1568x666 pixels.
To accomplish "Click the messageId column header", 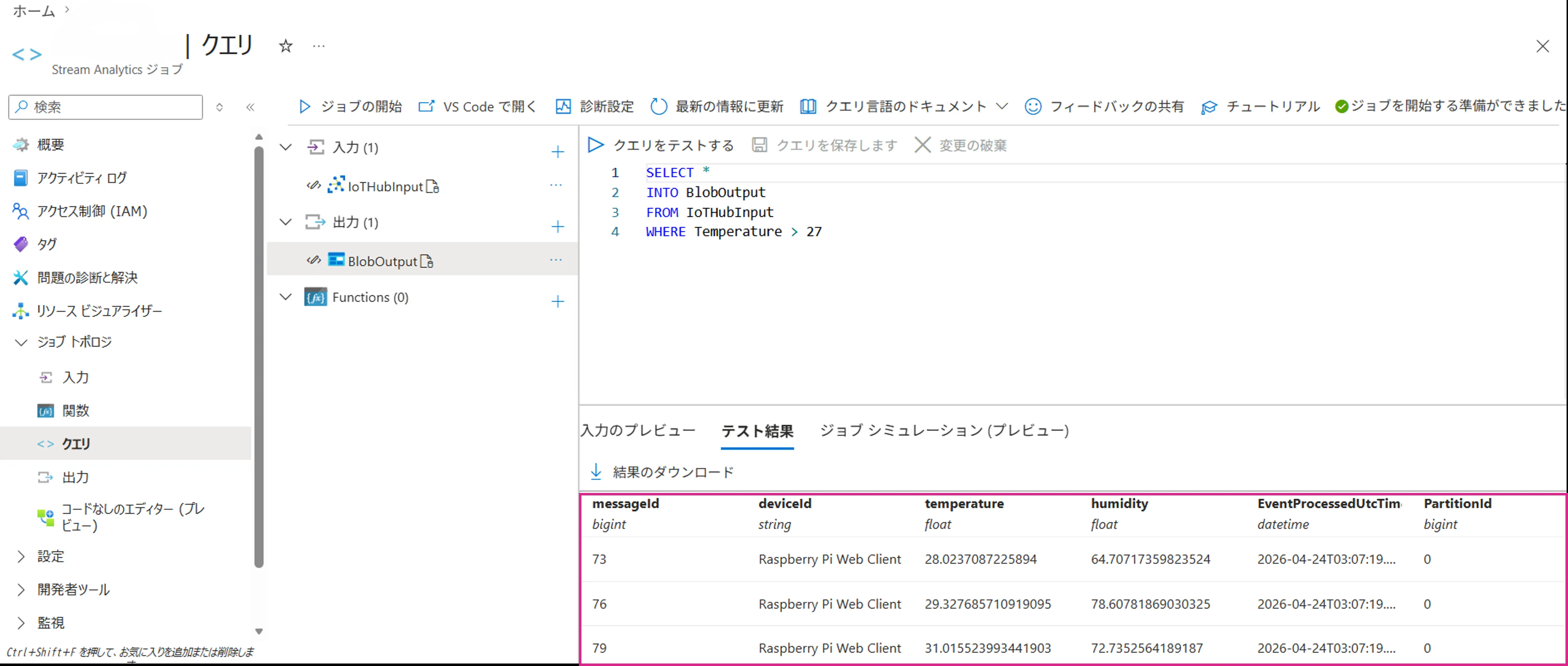I will 626,504.
